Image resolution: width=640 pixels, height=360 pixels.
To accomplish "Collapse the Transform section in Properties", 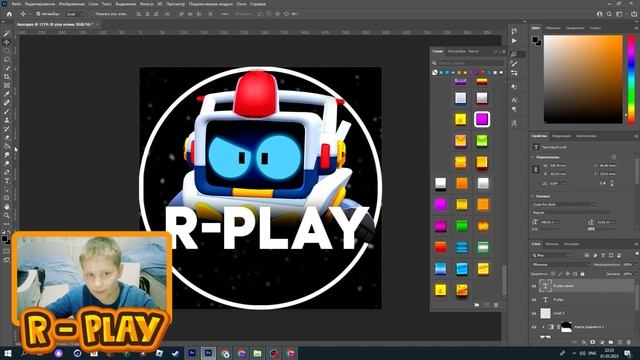I will [x=533, y=157].
